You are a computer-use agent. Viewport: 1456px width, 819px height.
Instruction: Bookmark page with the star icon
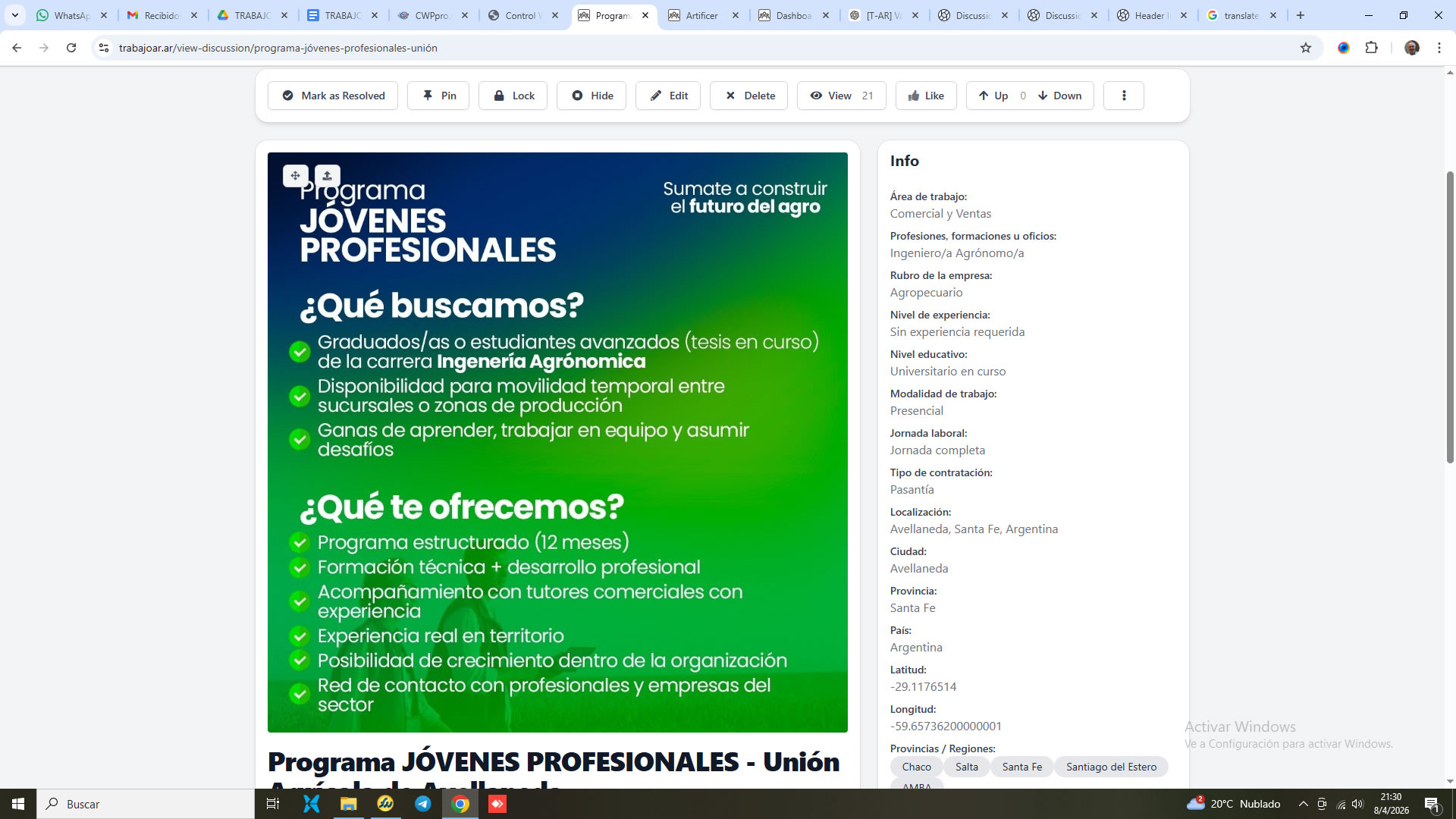click(x=1305, y=48)
